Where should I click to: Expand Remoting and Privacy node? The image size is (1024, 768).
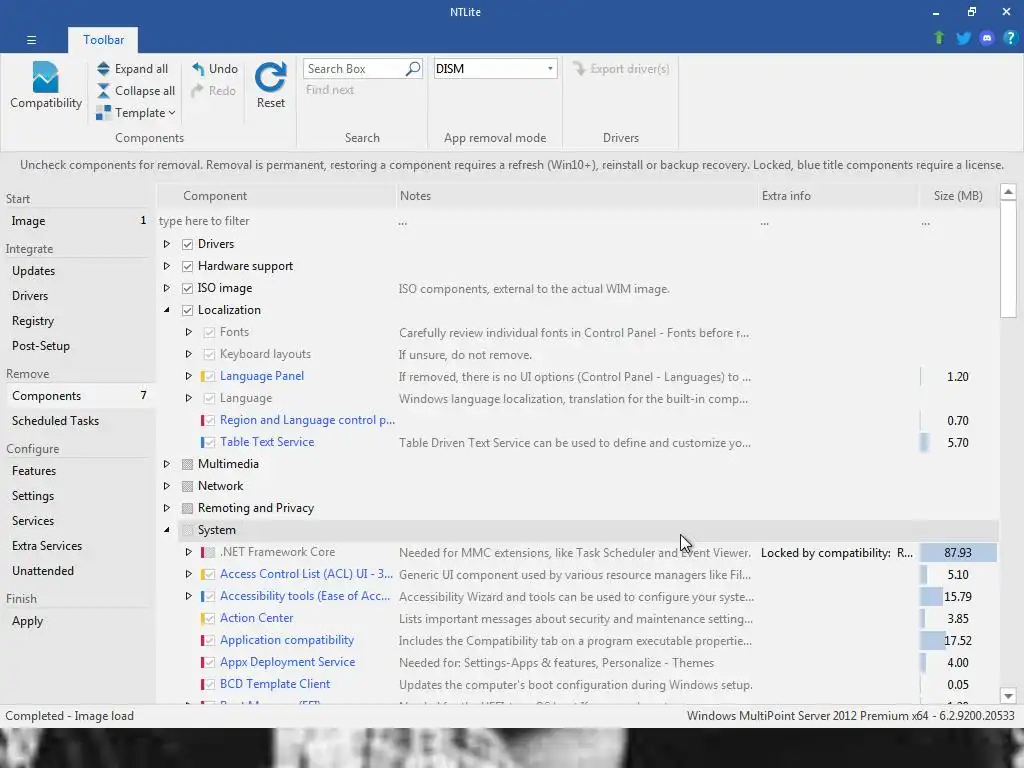pyautogui.click(x=167, y=508)
